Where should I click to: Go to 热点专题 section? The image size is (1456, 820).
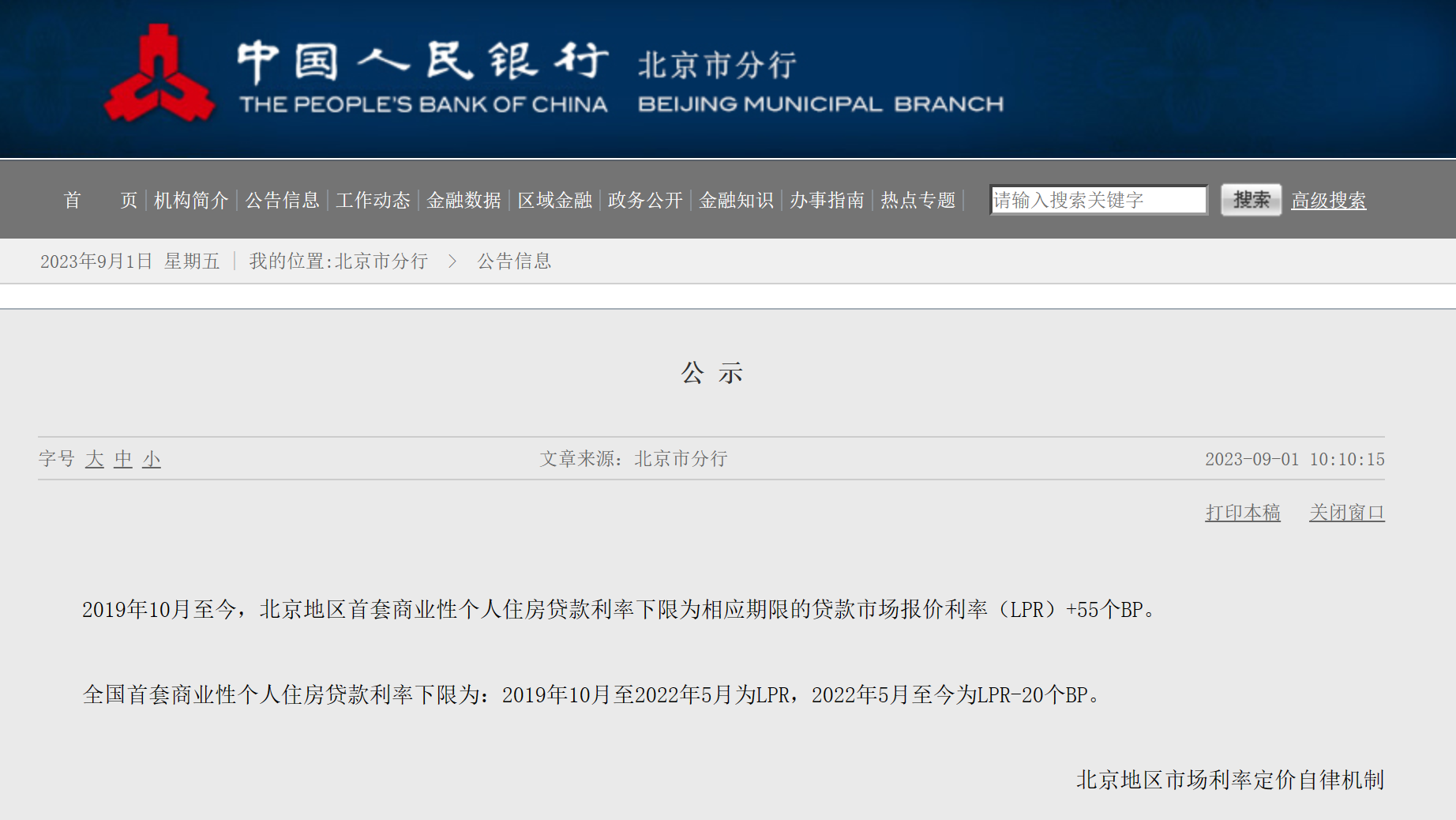point(918,201)
